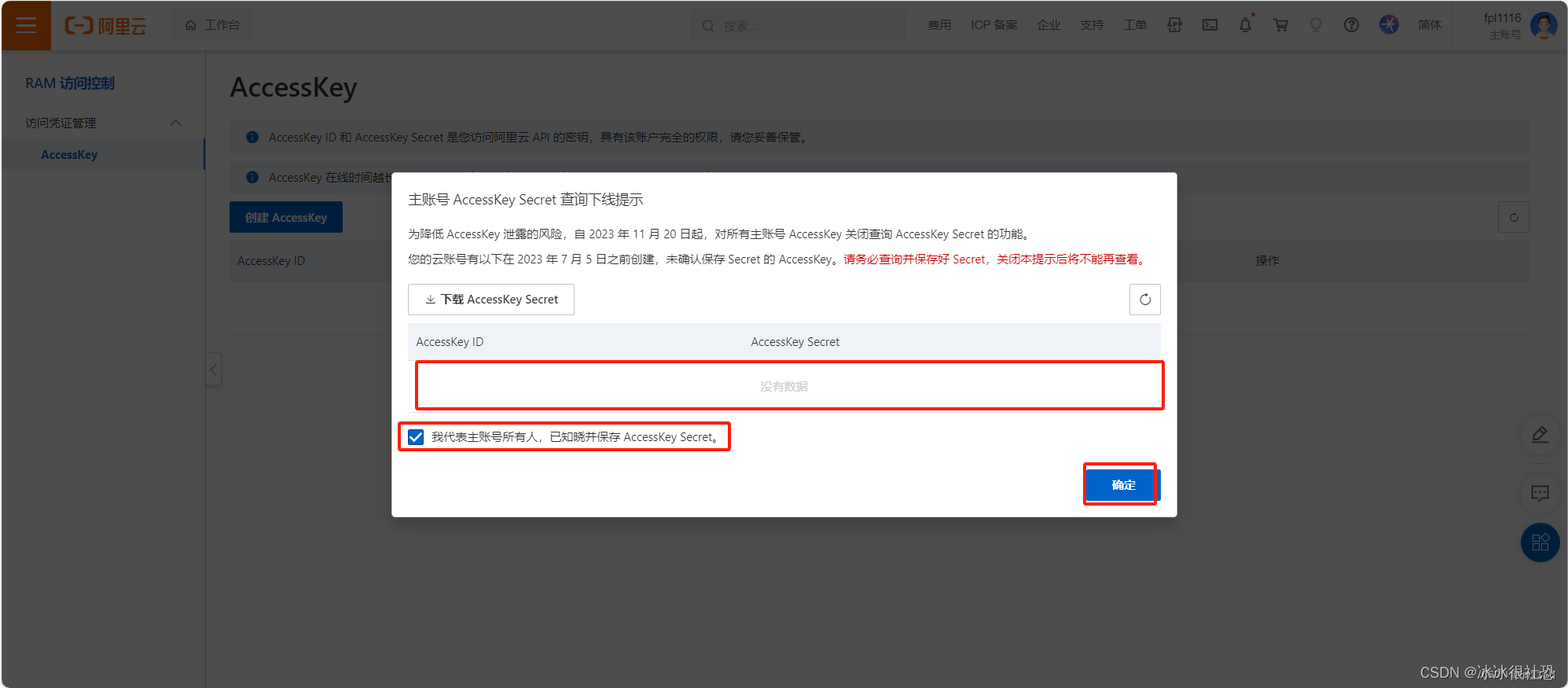The height and width of the screenshot is (688, 1568).
Task: Open the hamburger menu in top-left corner
Action: click(x=26, y=25)
